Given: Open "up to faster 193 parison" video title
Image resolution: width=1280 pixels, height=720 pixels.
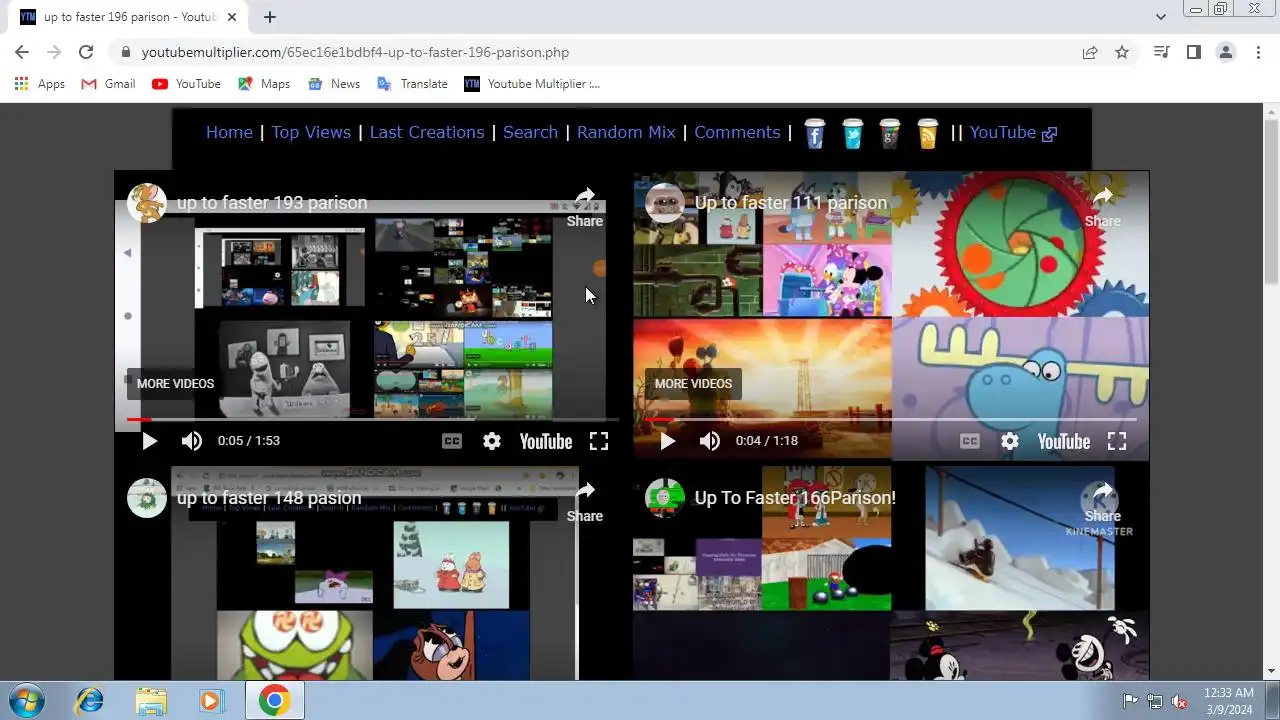Looking at the screenshot, I should (x=272, y=203).
